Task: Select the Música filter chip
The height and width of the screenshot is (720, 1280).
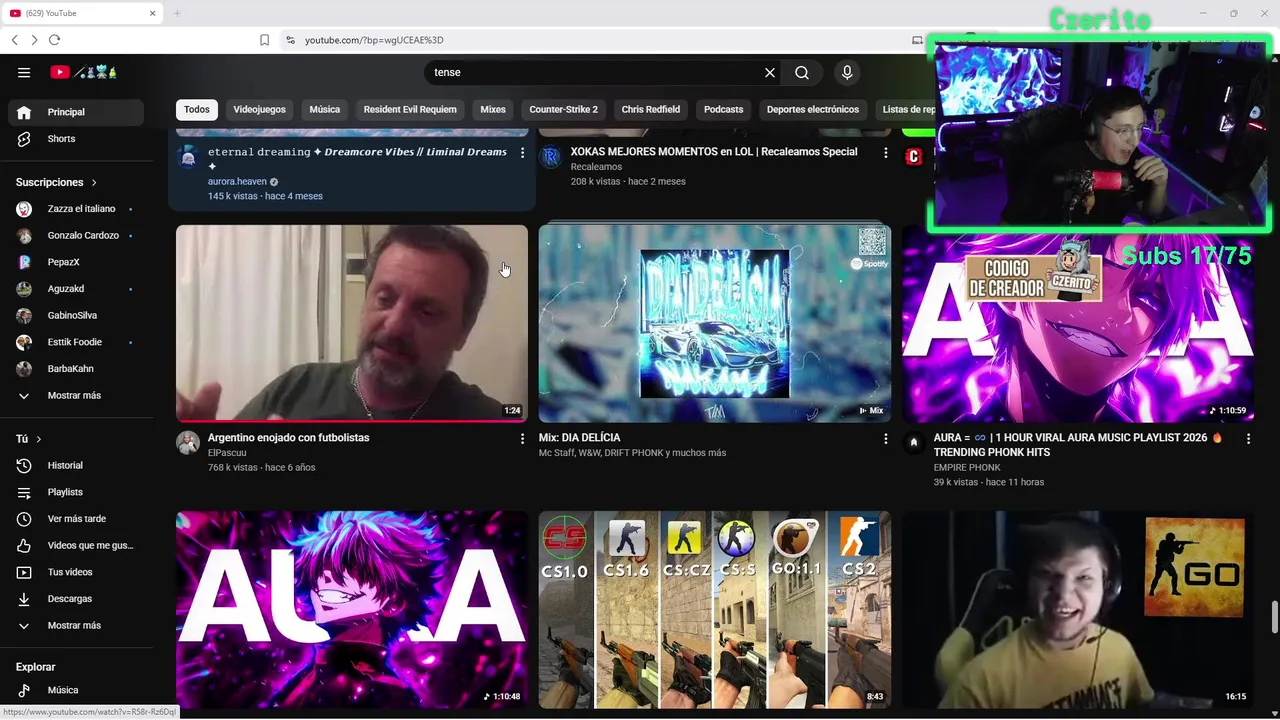Action: (324, 109)
